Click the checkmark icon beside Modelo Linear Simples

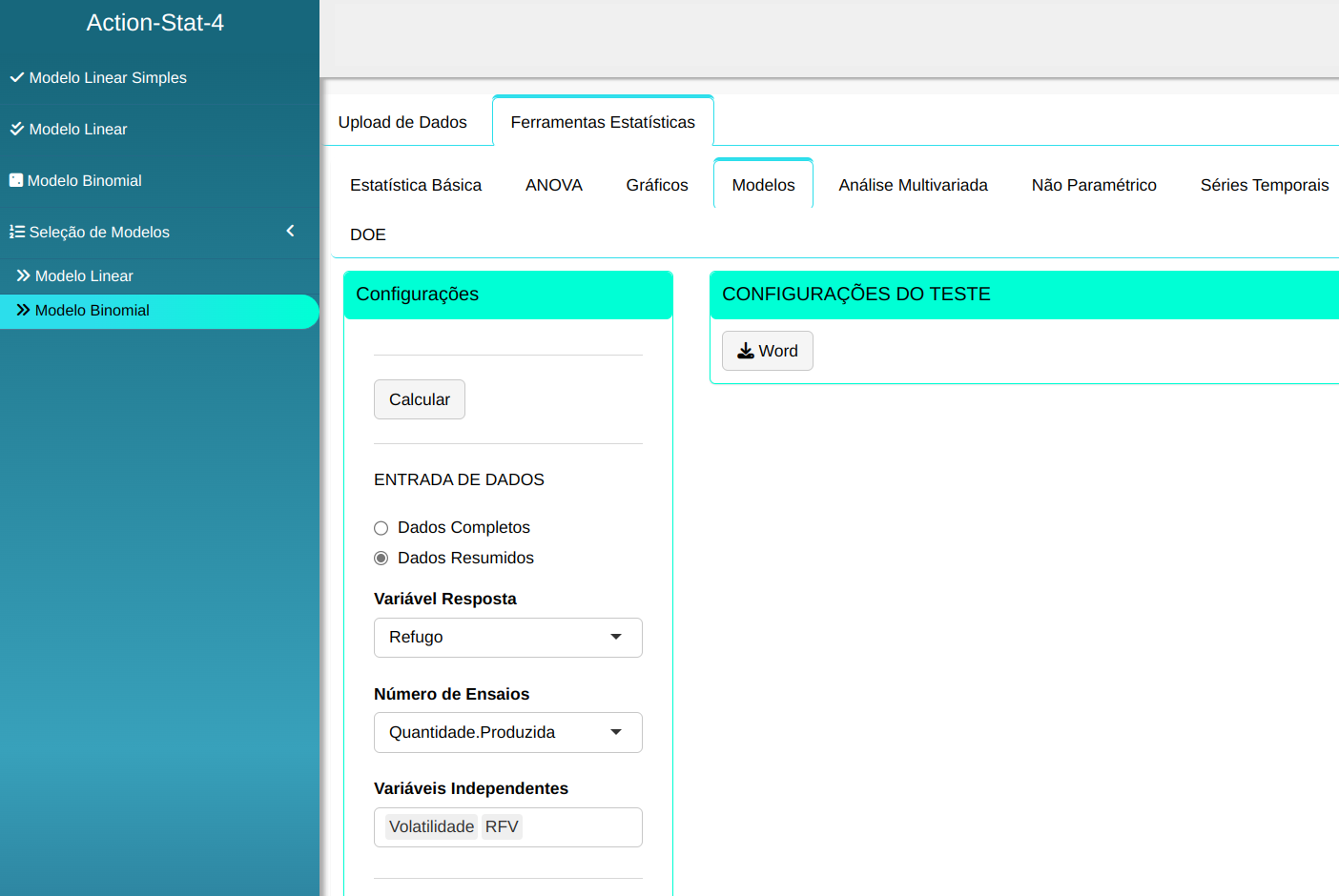[x=16, y=77]
